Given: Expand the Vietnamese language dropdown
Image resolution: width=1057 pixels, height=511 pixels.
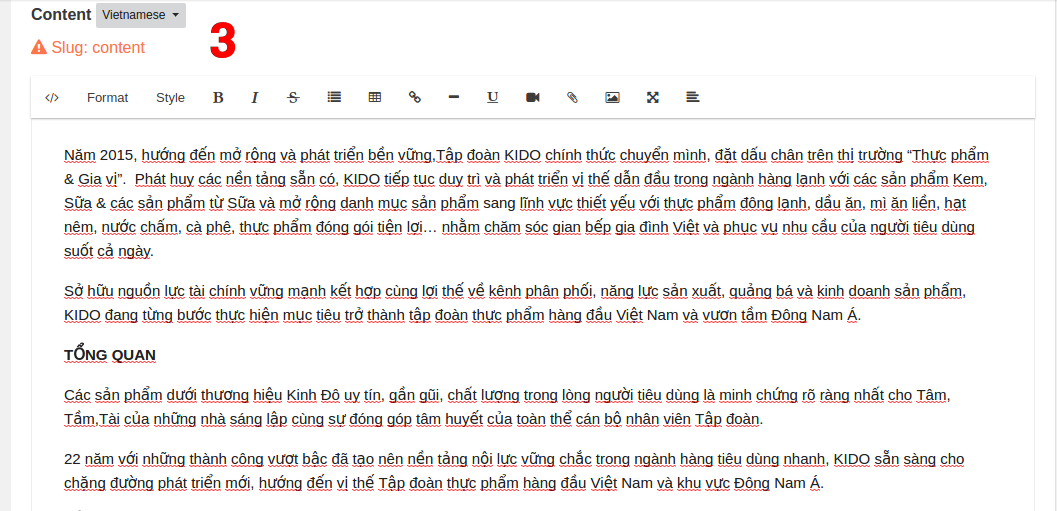Looking at the screenshot, I should click(141, 15).
